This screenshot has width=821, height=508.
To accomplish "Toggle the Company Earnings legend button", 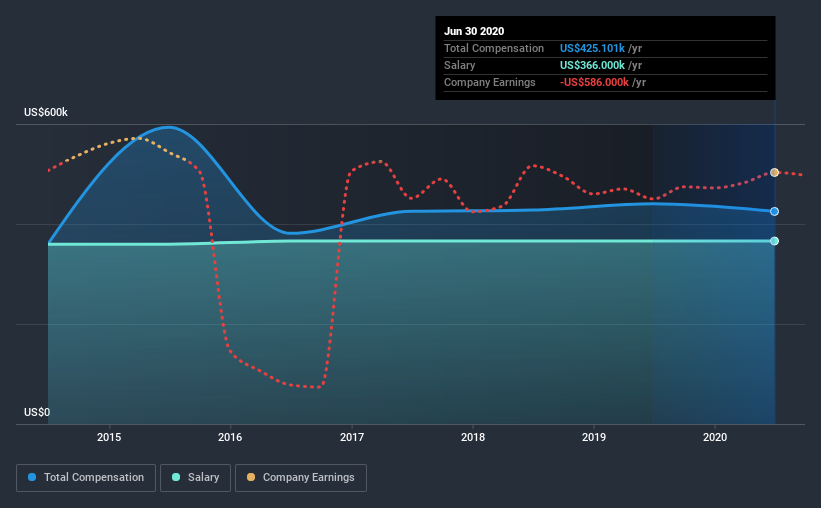I will tap(301, 478).
